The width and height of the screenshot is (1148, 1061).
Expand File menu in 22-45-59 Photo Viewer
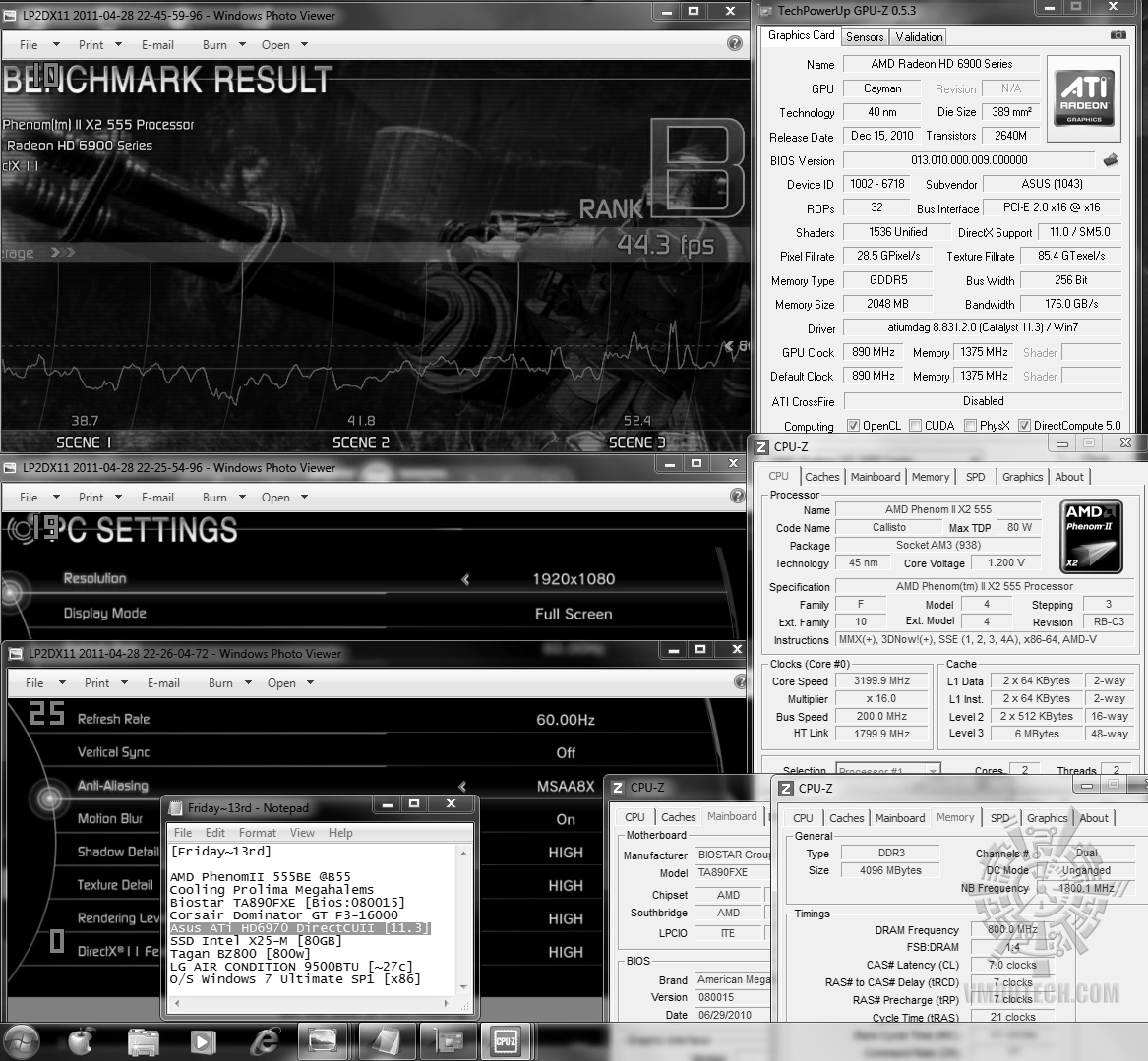coord(38,44)
